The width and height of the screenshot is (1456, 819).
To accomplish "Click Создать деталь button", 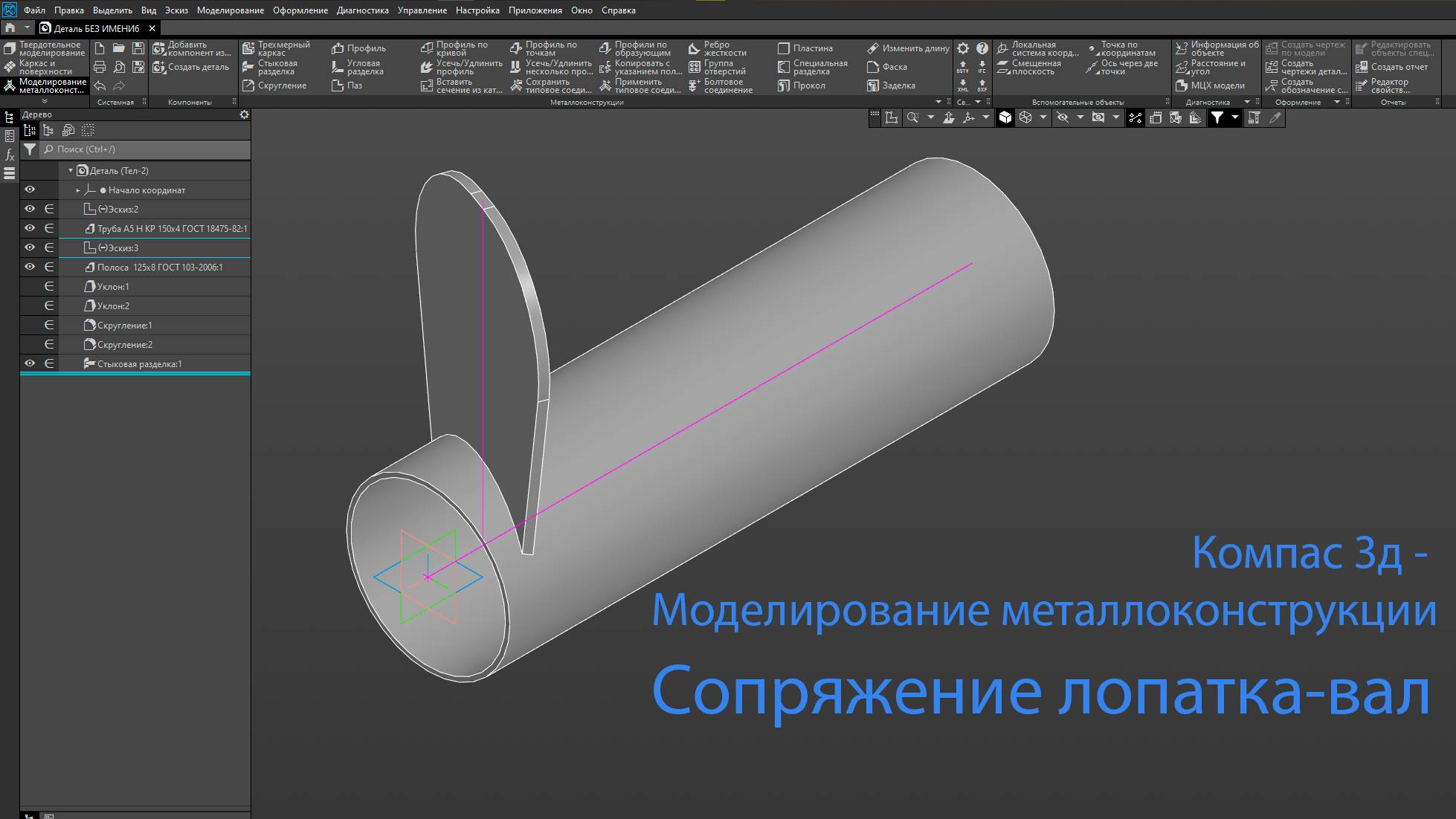I will [x=191, y=67].
